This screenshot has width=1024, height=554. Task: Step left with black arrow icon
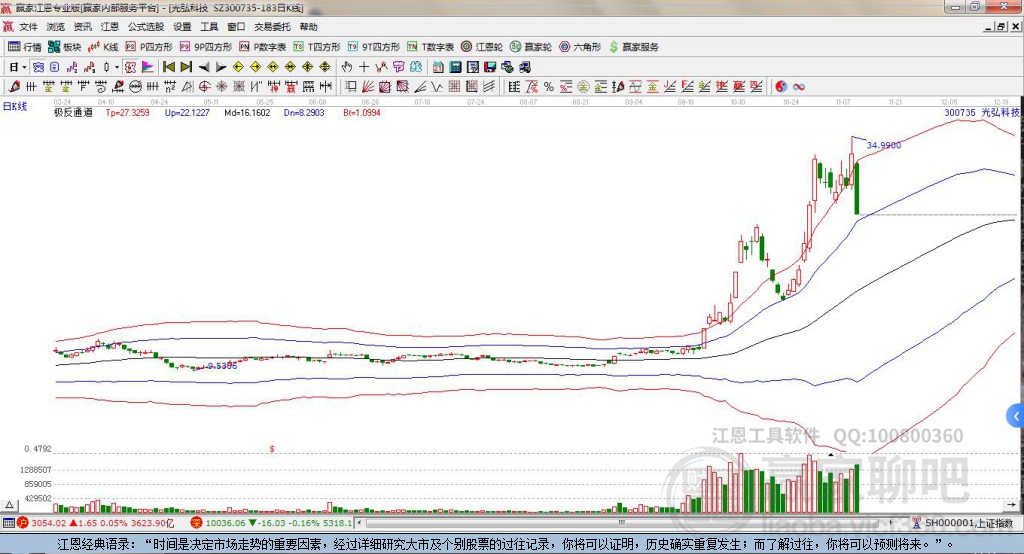point(204,67)
